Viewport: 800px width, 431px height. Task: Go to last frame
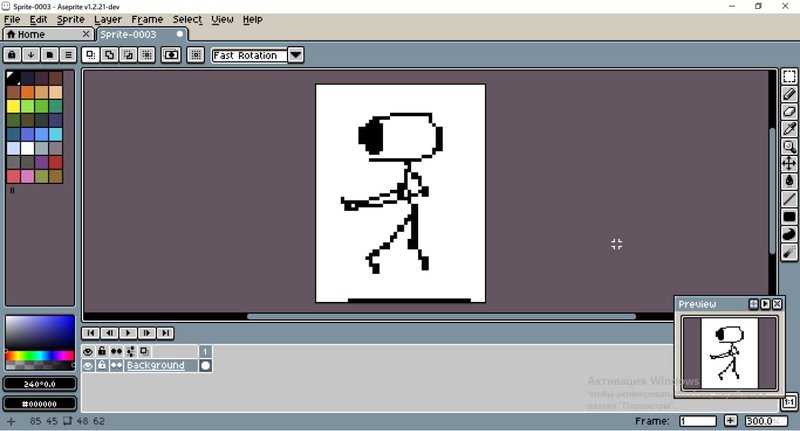pyautogui.click(x=165, y=333)
